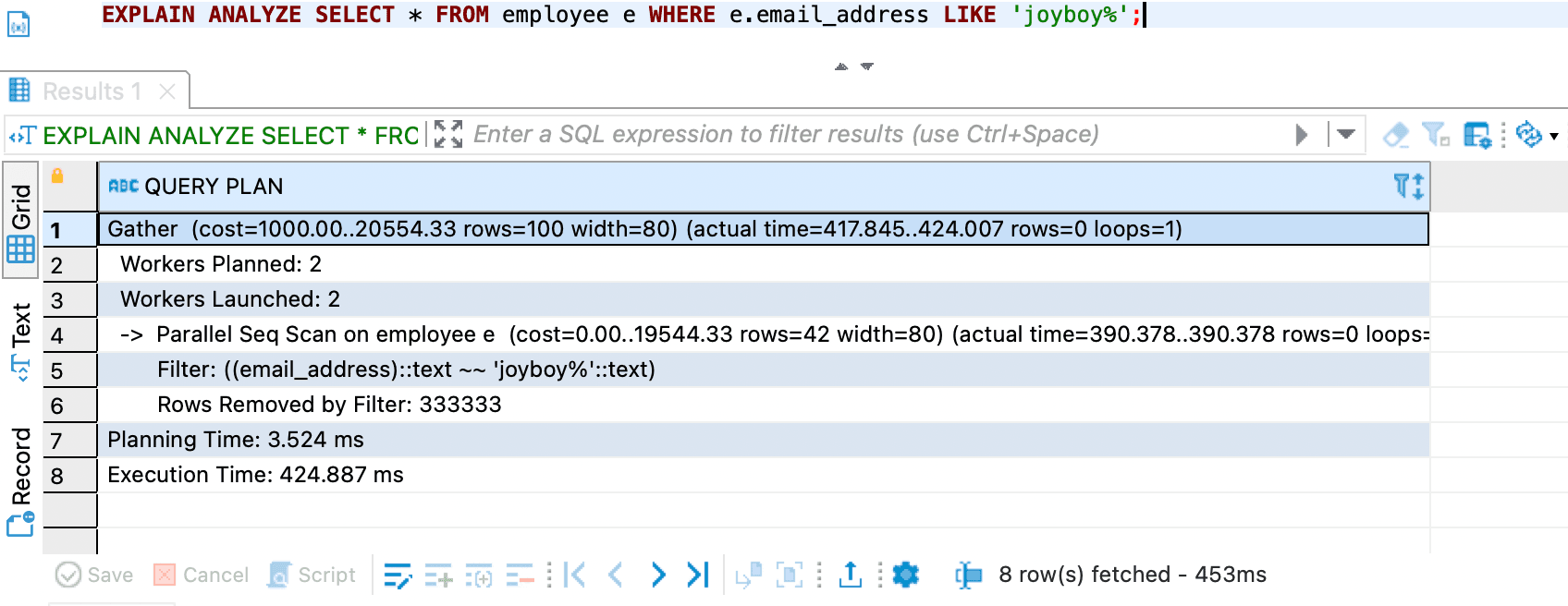This screenshot has width=1568, height=606.
Task: Select 'Rows Removed by Filter: 333333' cell
Action: pyautogui.click(x=764, y=405)
